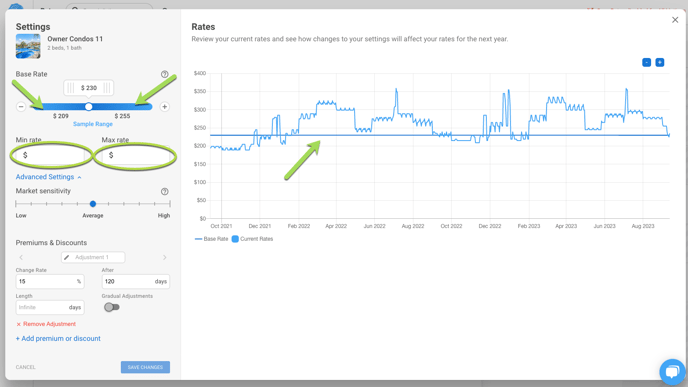The width and height of the screenshot is (688, 387).
Task: Click Add premium or discount link
Action: click(58, 338)
